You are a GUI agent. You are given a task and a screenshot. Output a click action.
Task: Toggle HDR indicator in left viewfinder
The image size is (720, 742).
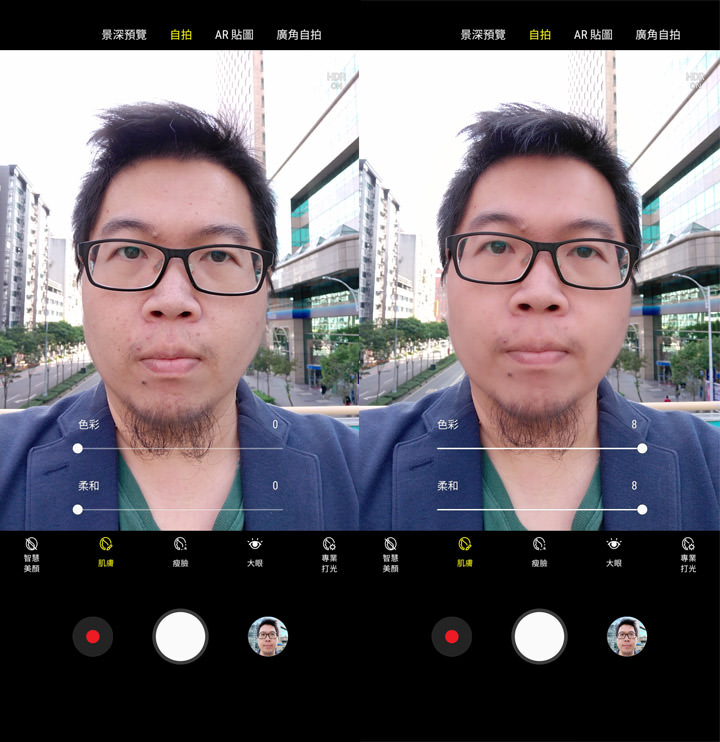pos(337,80)
